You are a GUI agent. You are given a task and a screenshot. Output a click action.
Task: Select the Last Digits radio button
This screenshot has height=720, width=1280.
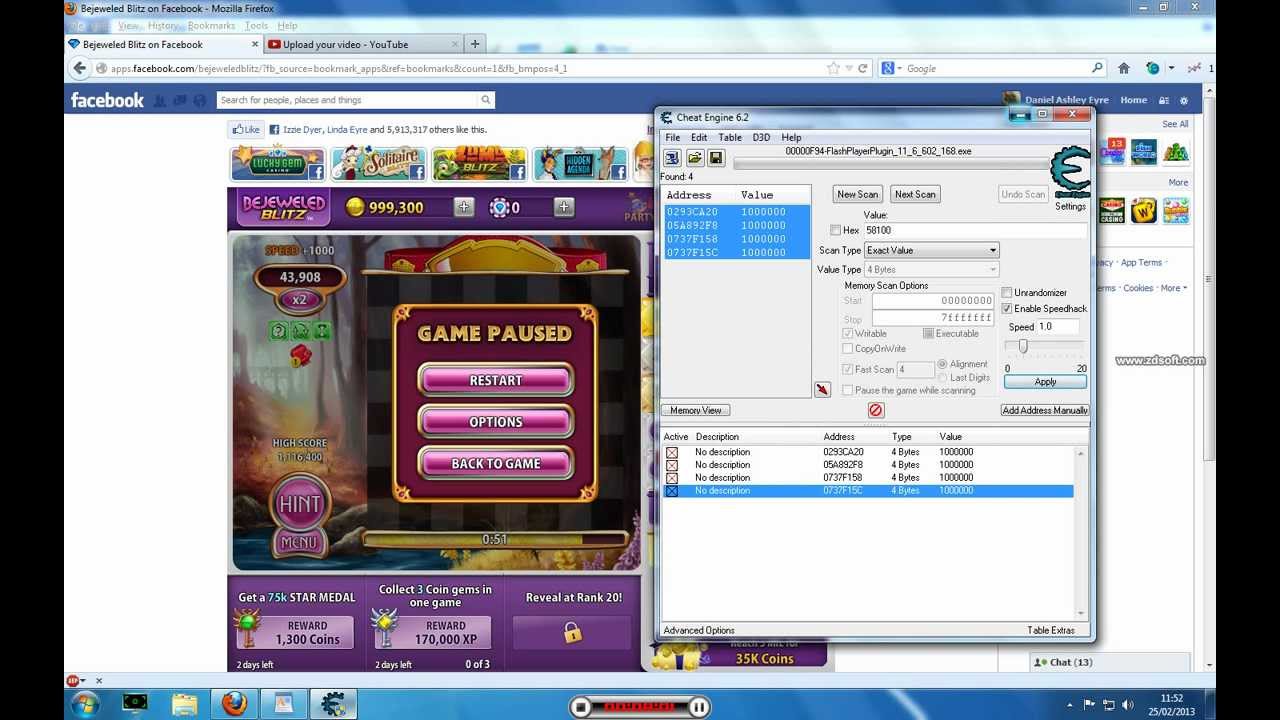[x=942, y=378]
